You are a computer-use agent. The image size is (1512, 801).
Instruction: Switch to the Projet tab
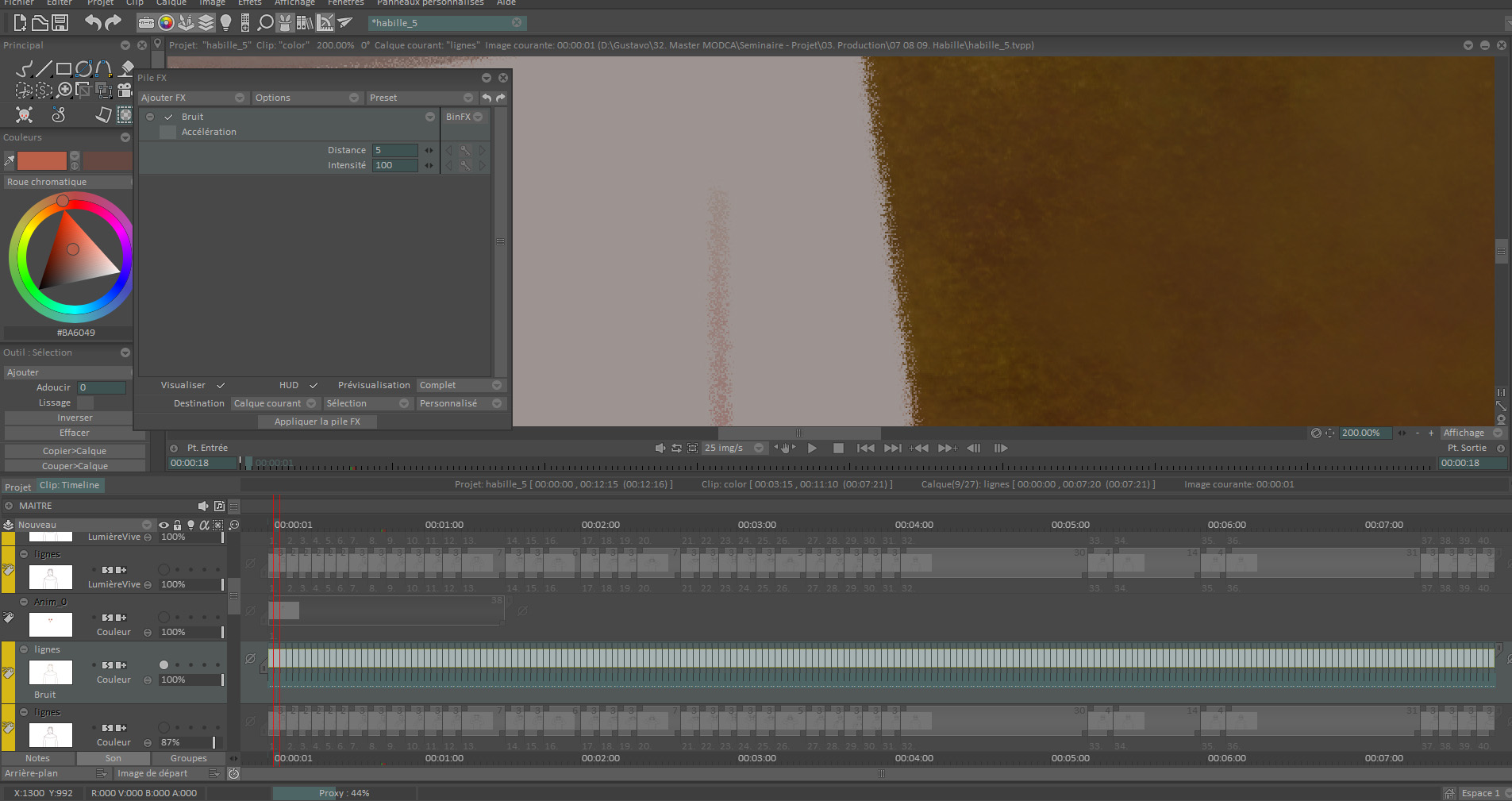17,487
